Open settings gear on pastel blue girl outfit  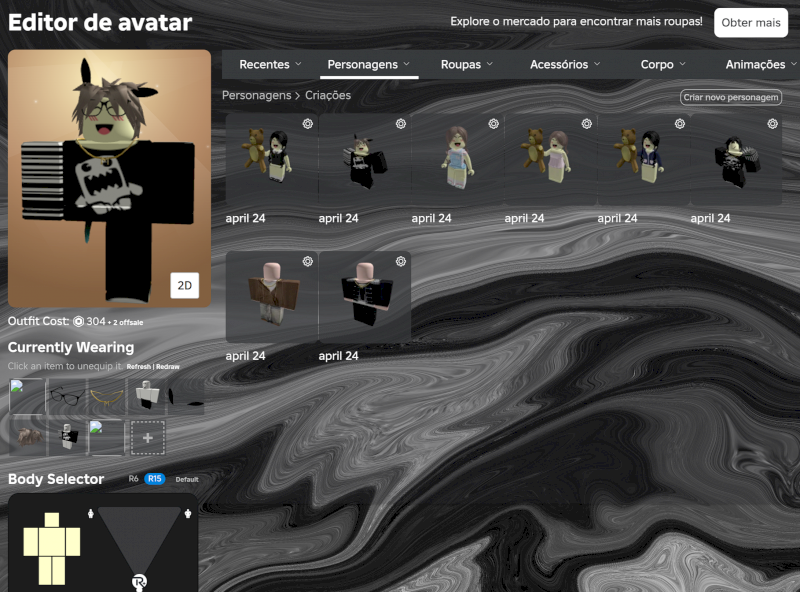pos(493,124)
